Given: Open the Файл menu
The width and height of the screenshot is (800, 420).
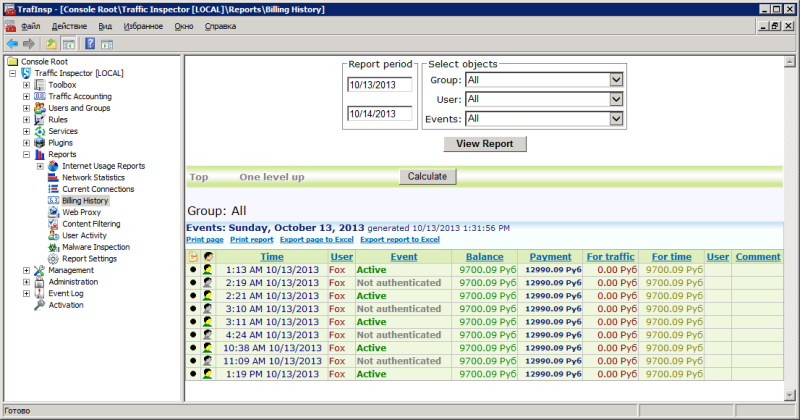Looking at the screenshot, I should click(x=31, y=26).
